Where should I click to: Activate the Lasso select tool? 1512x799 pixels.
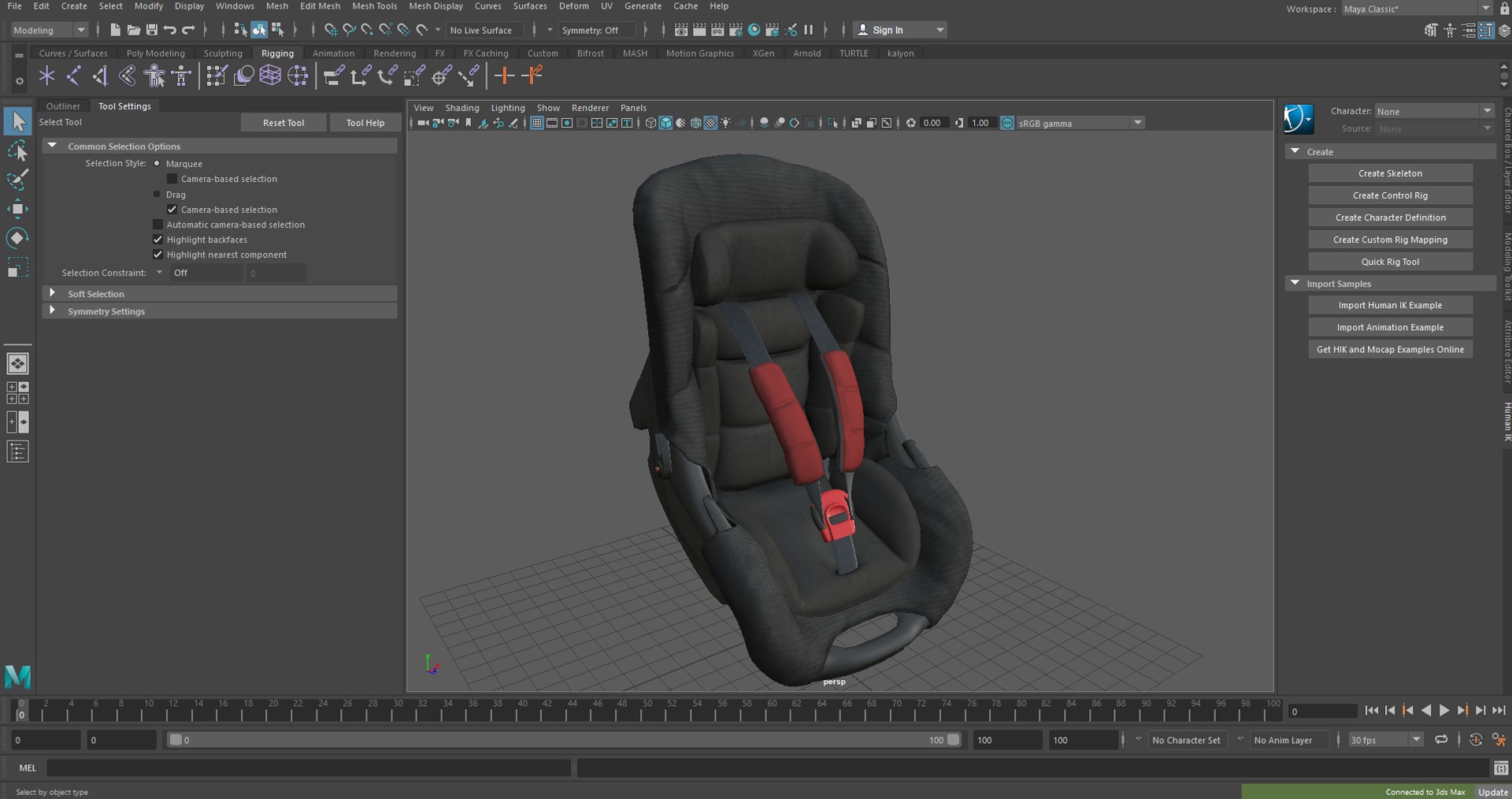[17, 151]
